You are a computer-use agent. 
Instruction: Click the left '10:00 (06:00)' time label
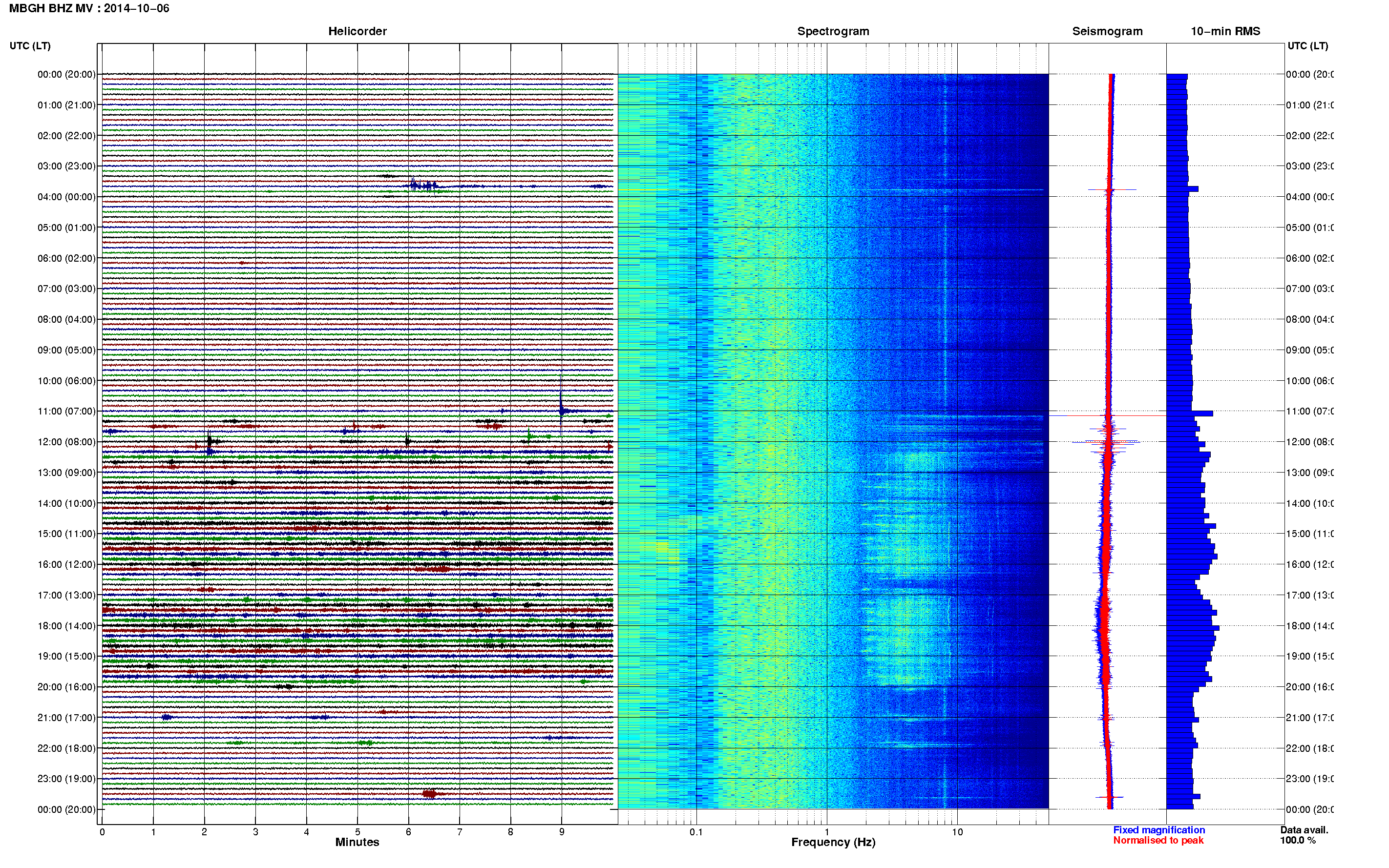66,381
